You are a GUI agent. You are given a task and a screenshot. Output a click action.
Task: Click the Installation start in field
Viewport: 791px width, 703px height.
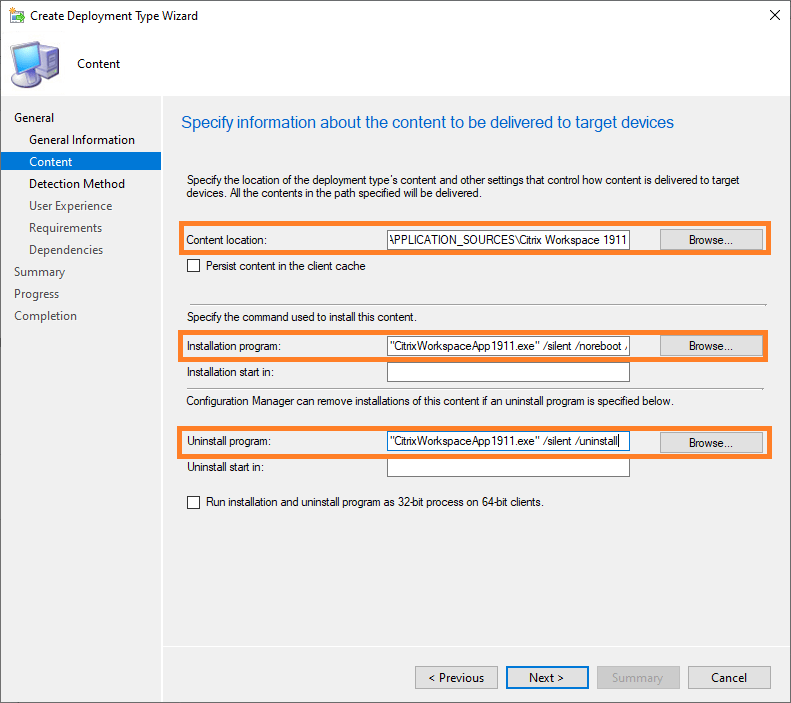point(508,372)
